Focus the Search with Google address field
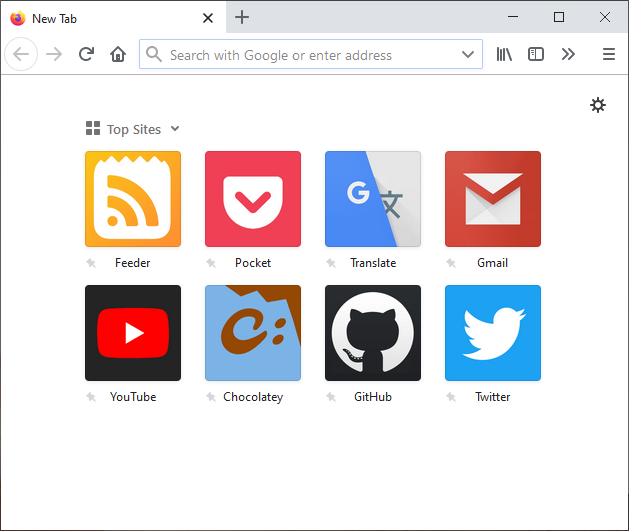The image size is (629, 531). (311, 54)
